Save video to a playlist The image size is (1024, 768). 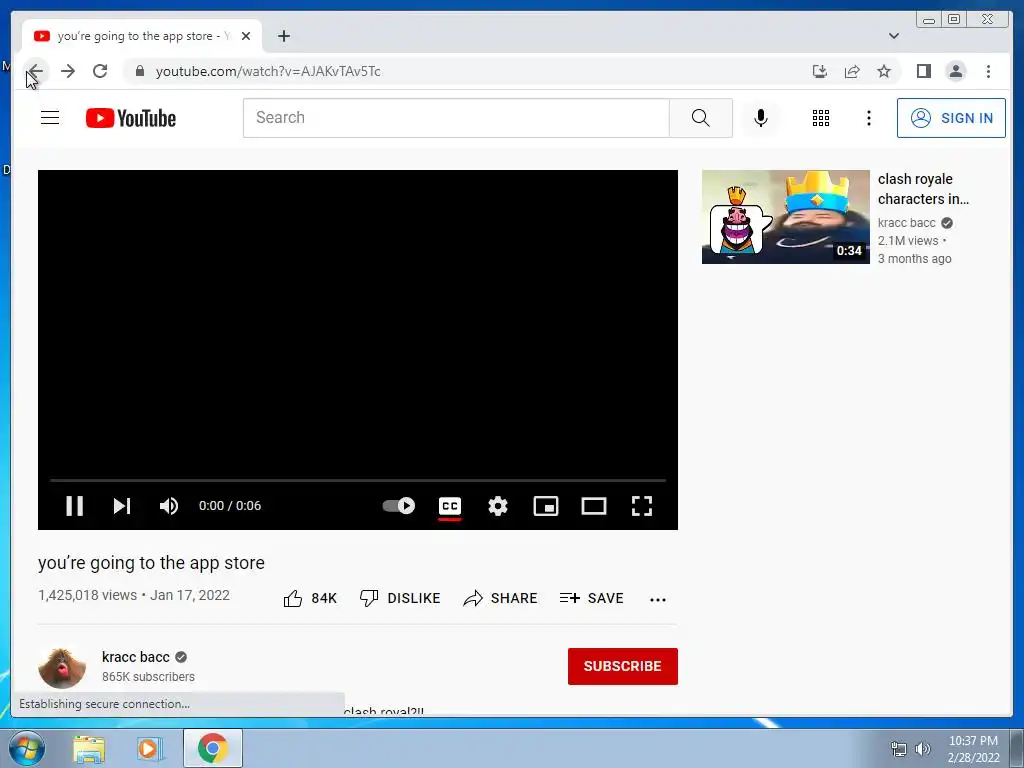(592, 598)
